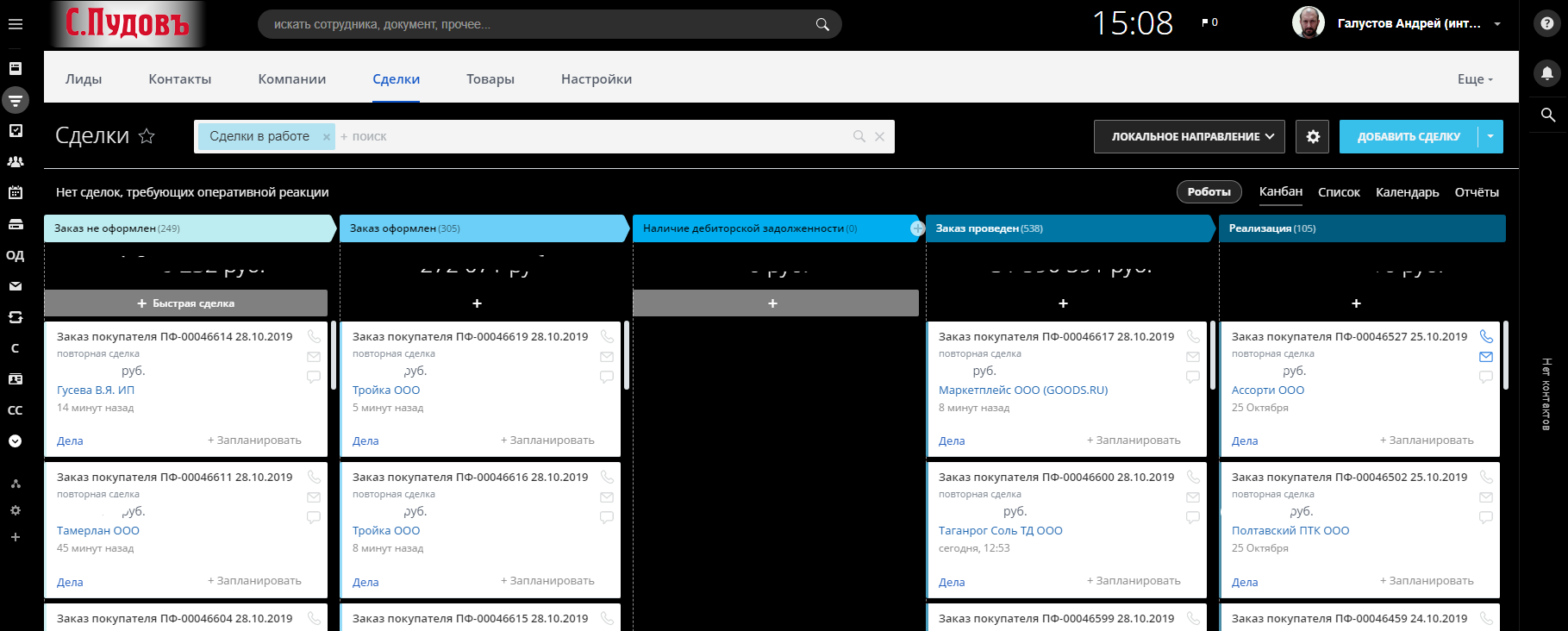The image size is (1568, 631).
Task: Click the Заказ проведен stage header
Action: (x=1069, y=228)
